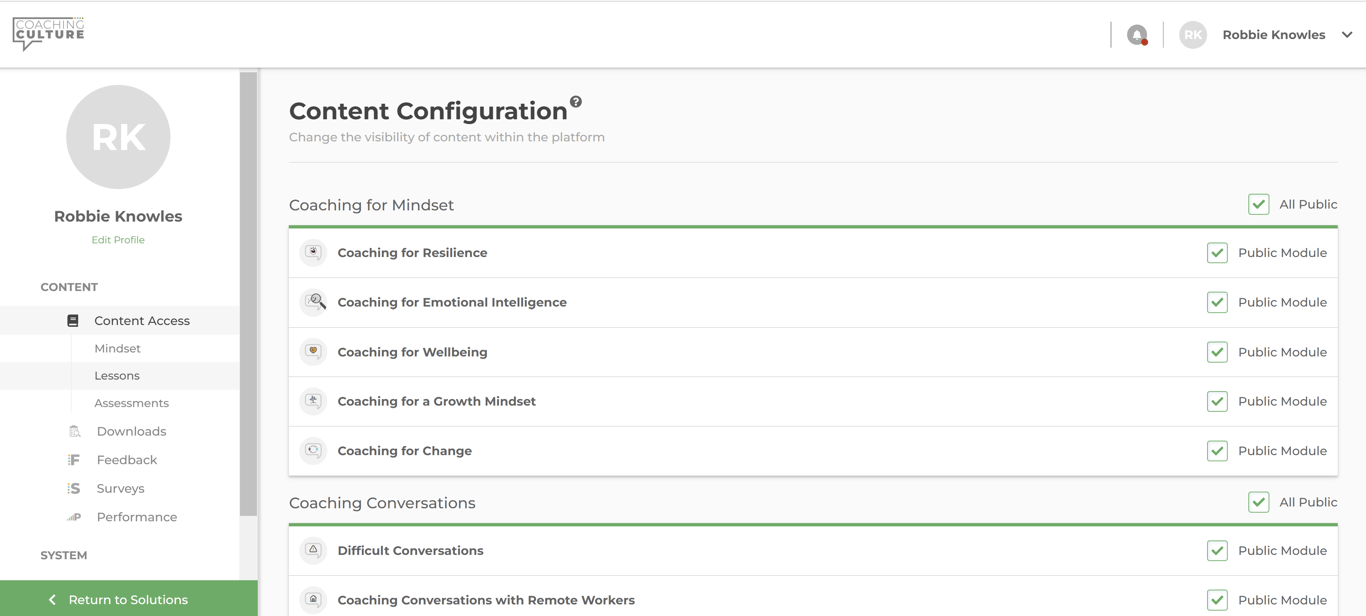Uncheck Public Module for Growth Mindset

pos(1217,401)
